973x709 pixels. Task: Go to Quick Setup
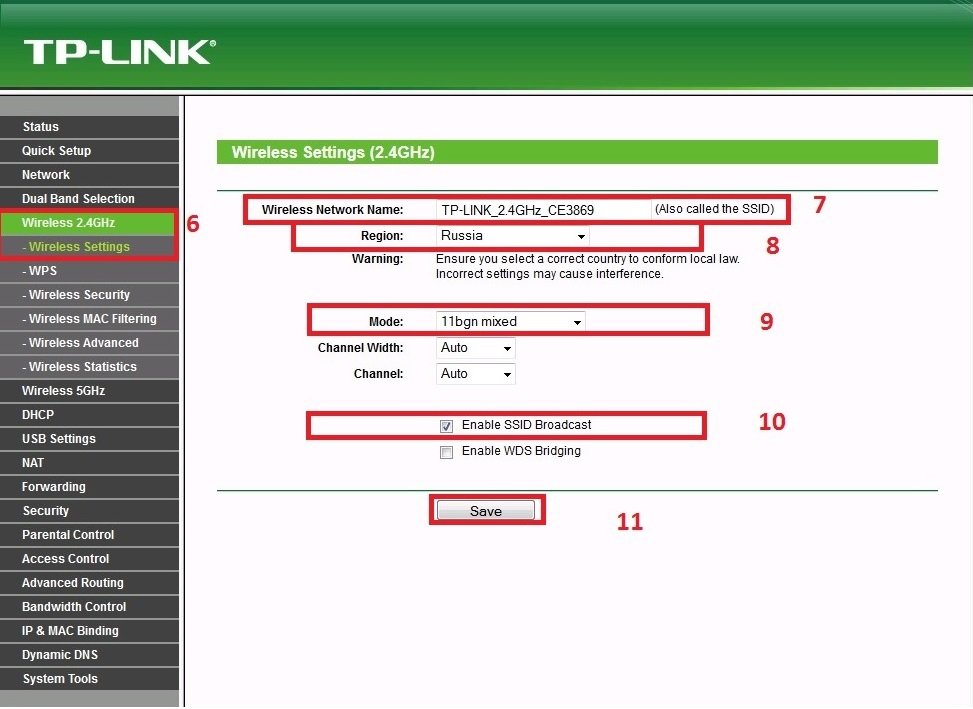56,151
